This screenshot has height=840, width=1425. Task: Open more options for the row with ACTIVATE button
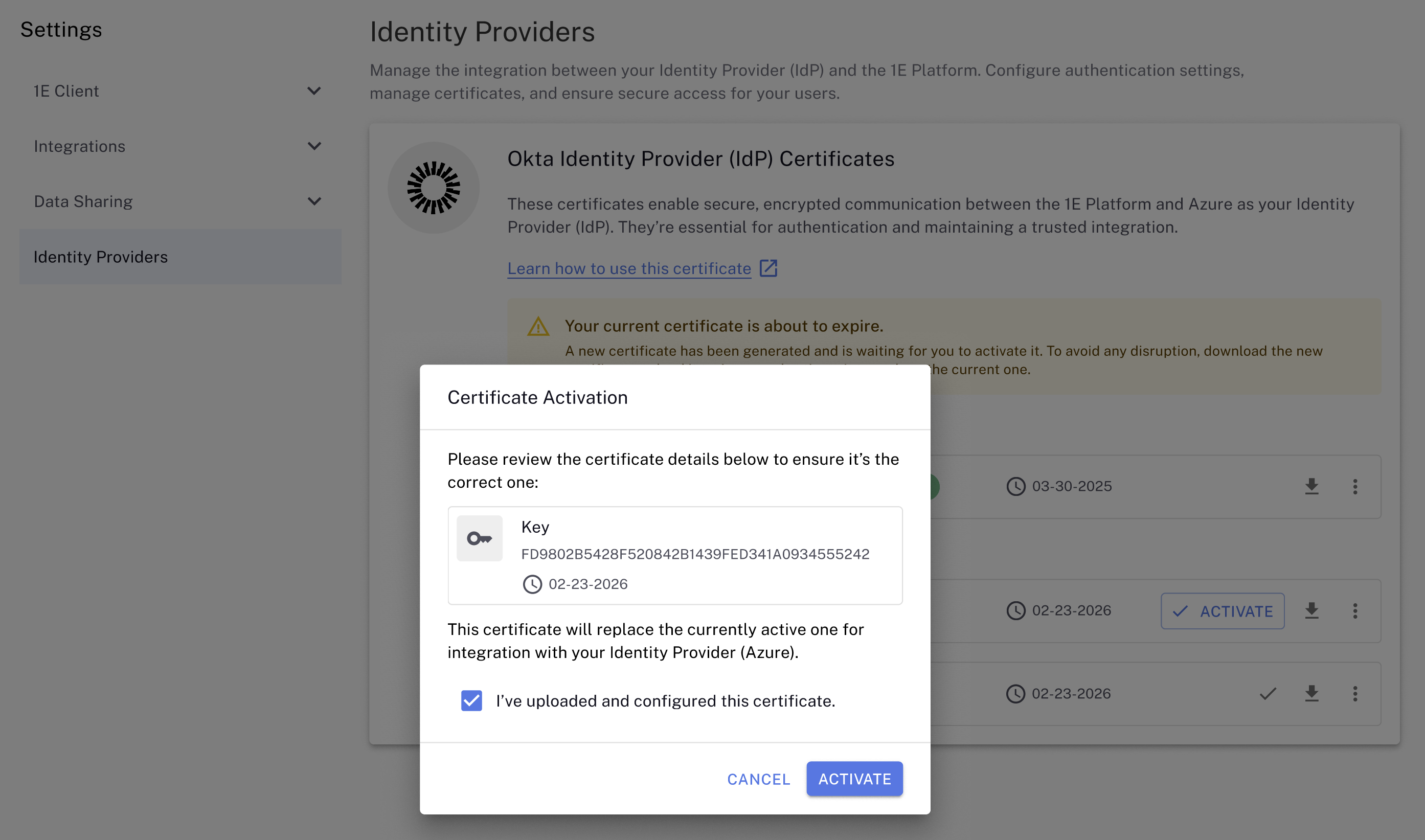coord(1355,611)
